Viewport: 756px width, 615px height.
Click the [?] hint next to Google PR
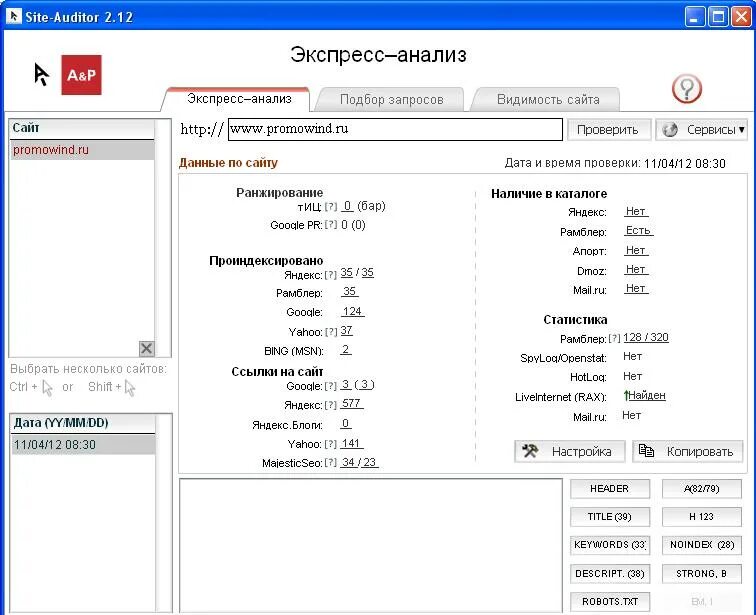pos(331,225)
